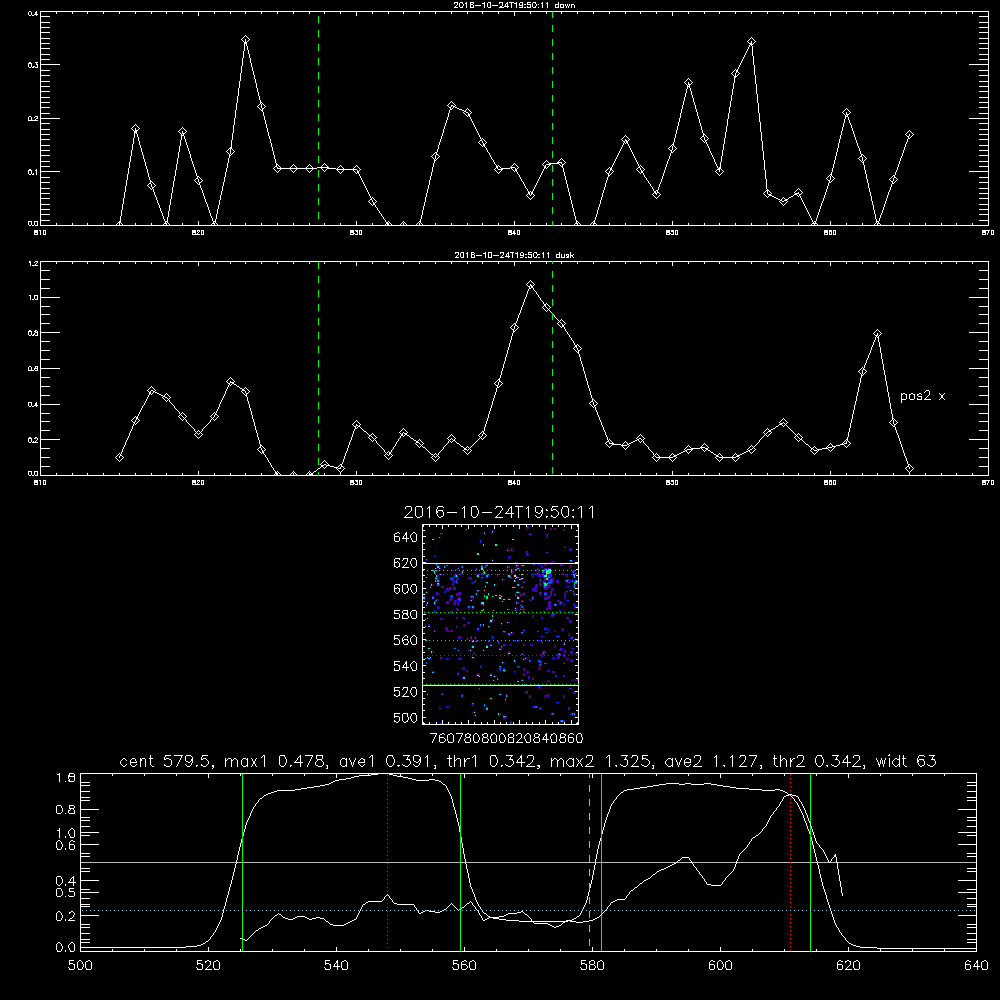Click the dawn plot's peak diamond left of first dashed line

[246, 40]
